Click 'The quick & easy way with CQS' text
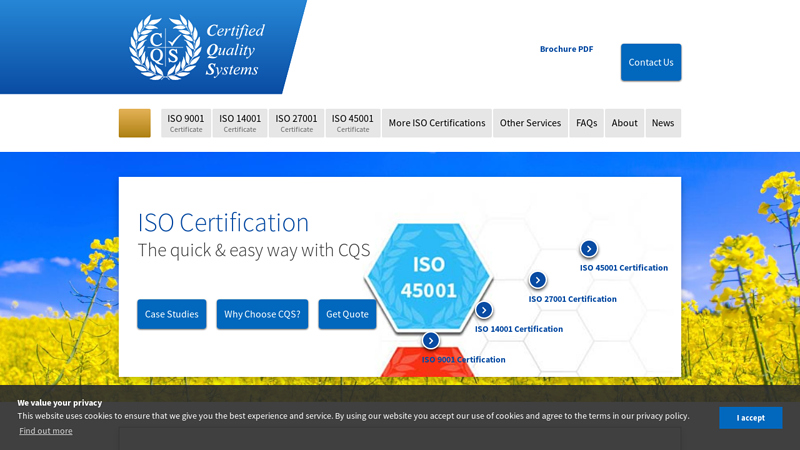This screenshot has height=450, width=800. (254, 250)
